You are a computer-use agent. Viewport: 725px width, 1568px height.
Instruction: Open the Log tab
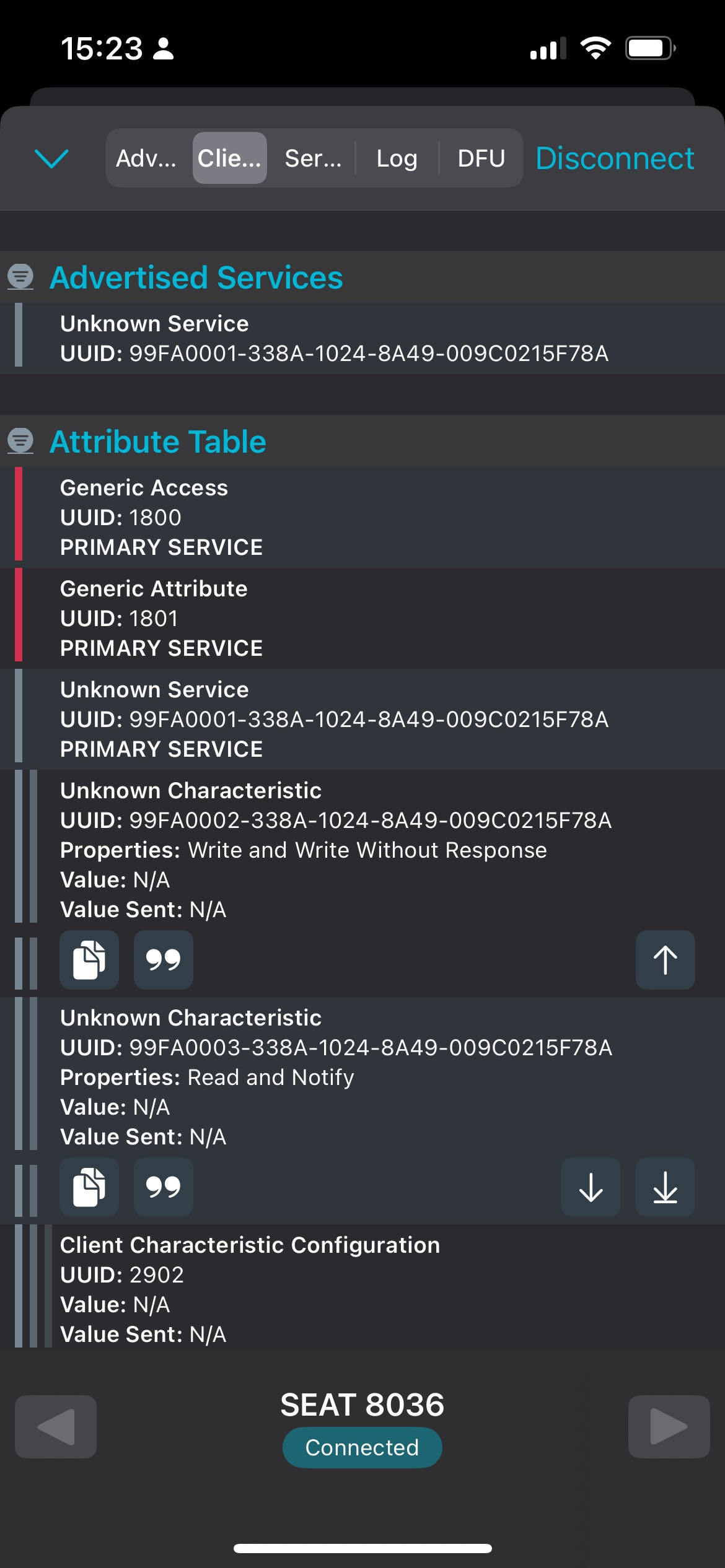[397, 158]
